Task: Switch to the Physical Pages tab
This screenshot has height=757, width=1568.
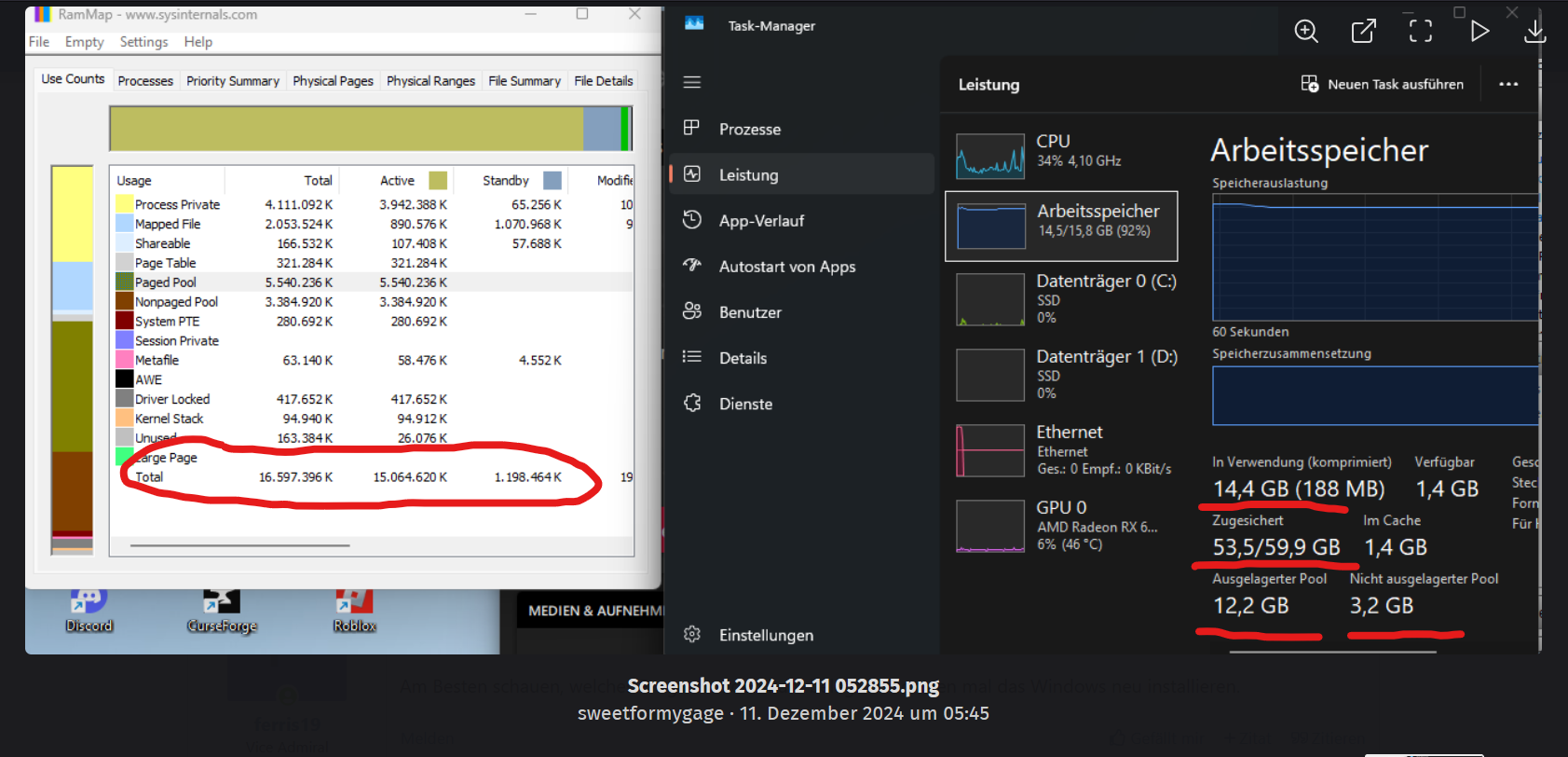Action: click(x=333, y=81)
